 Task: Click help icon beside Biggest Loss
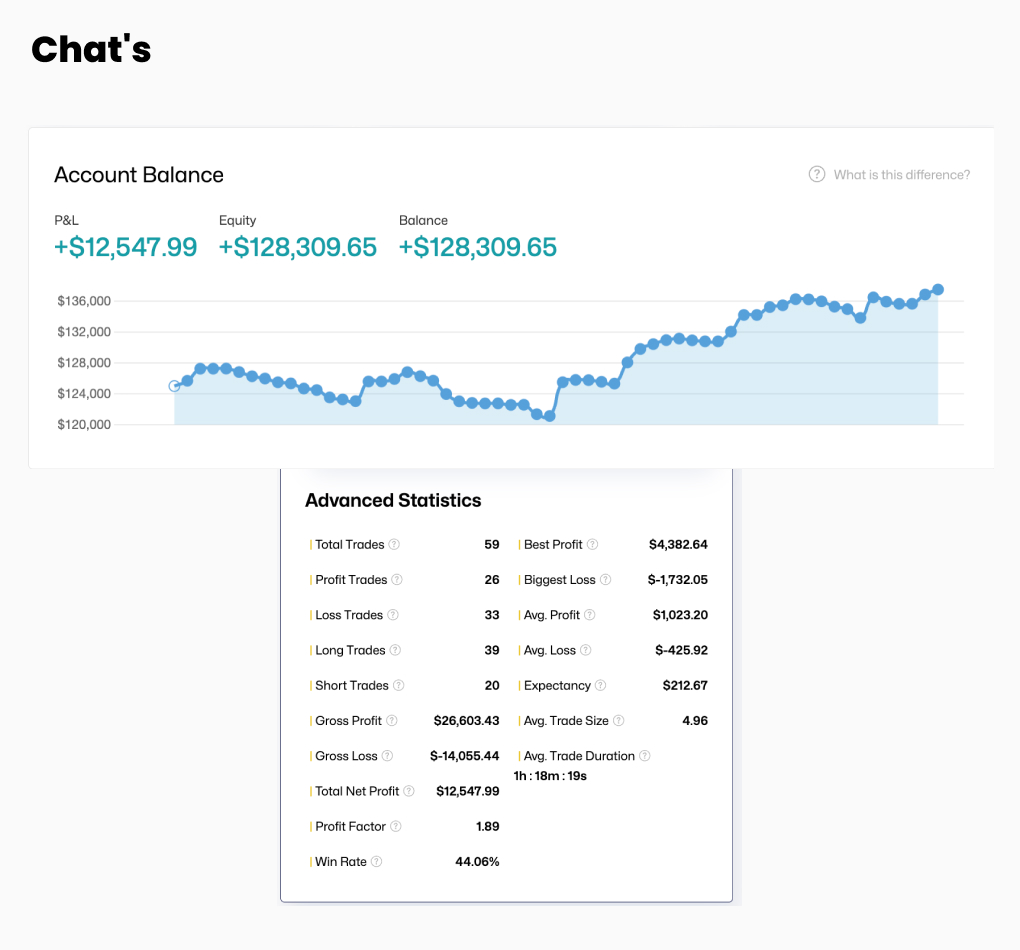[606, 580]
